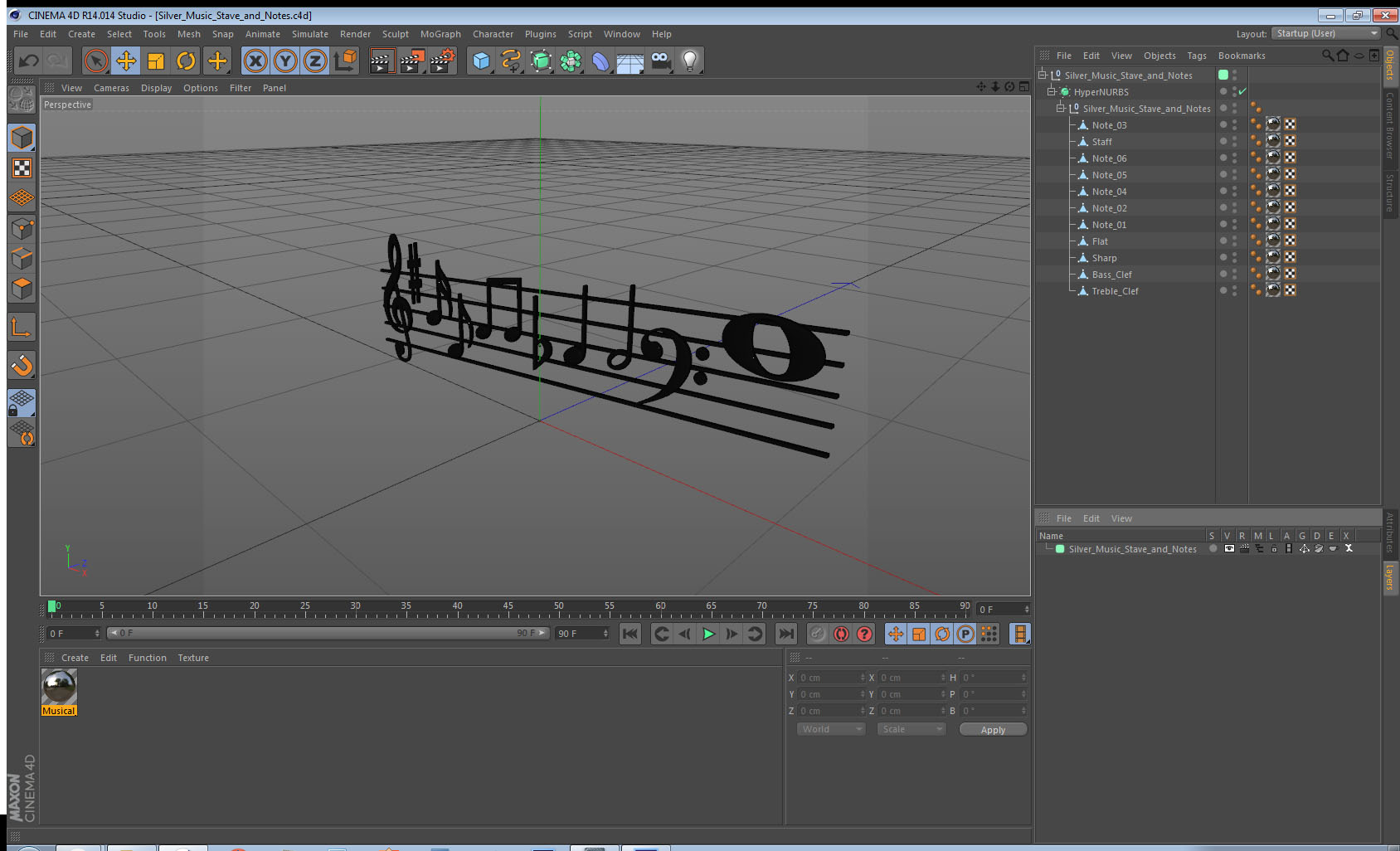Screen dimensions: 1400x851
Task: Click the Note_06 material tag
Action: 1273,158
